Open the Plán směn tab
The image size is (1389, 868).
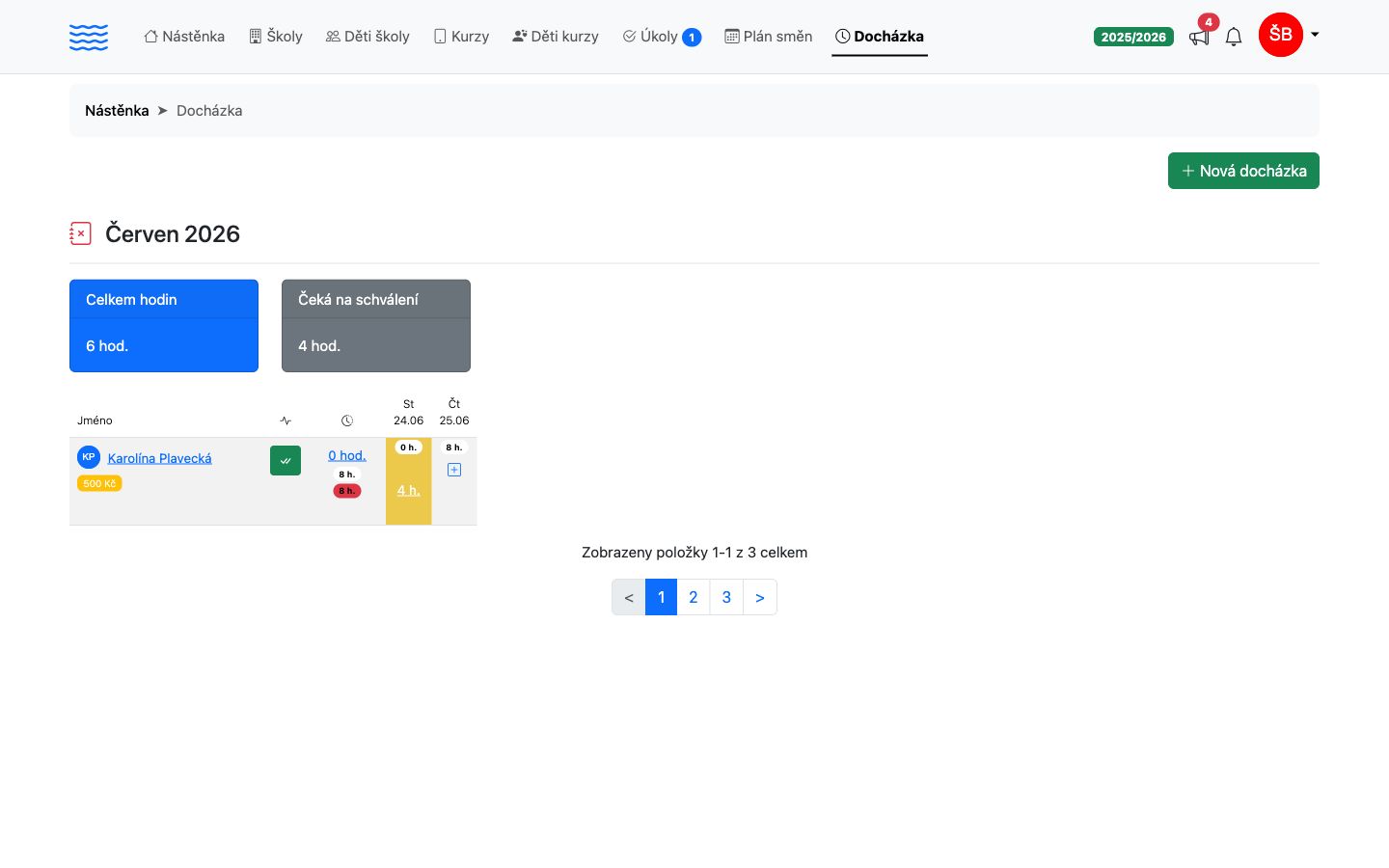pyautogui.click(x=769, y=37)
